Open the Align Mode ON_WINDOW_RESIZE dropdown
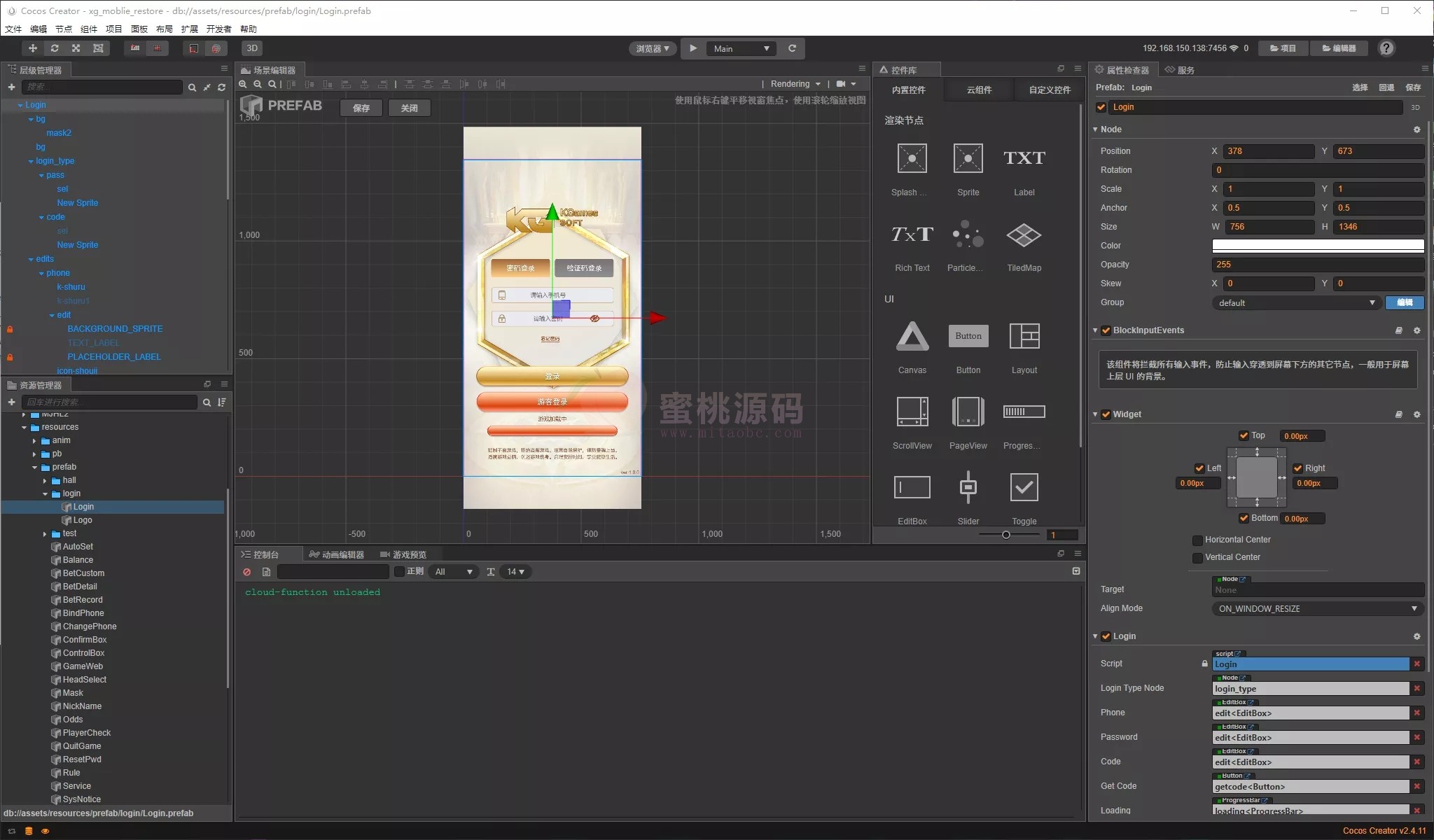 pos(1318,608)
